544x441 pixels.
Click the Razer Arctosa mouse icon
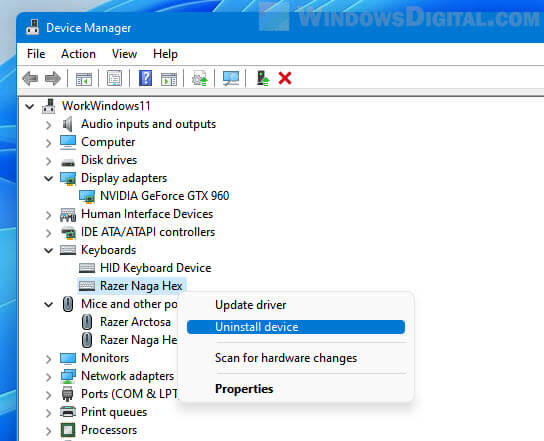87,322
